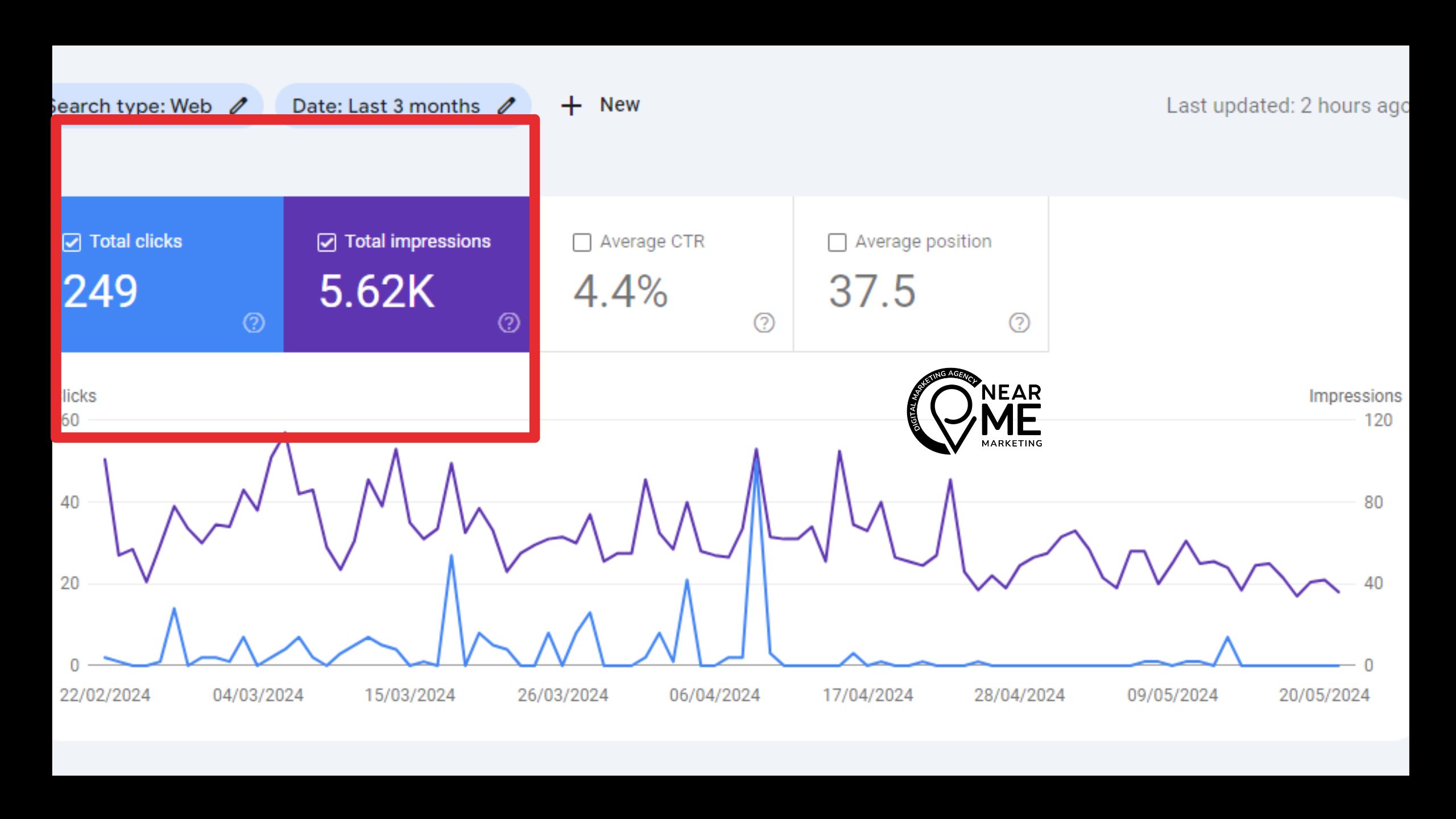Enable the Average CTR checkbox
Image resolution: width=1456 pixels, height=819 pixels.
(582, 242)
